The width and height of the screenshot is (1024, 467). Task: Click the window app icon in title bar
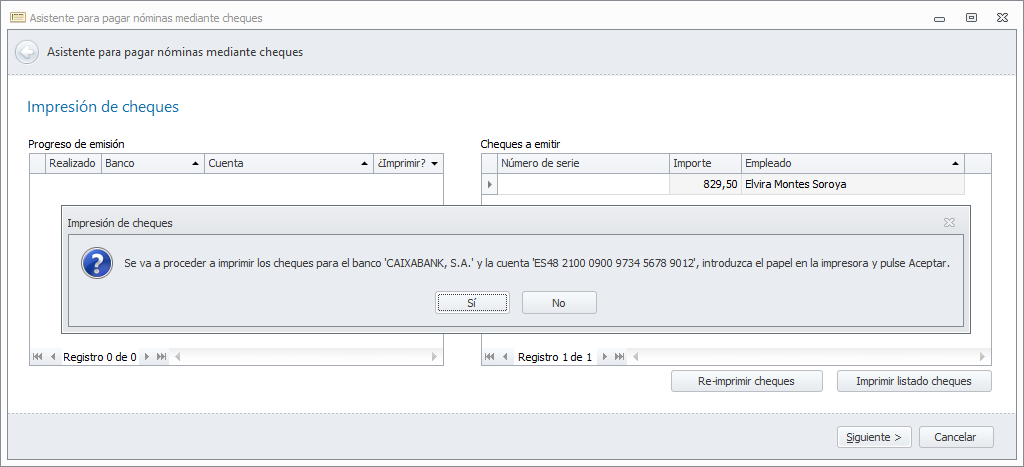[18, 18]
